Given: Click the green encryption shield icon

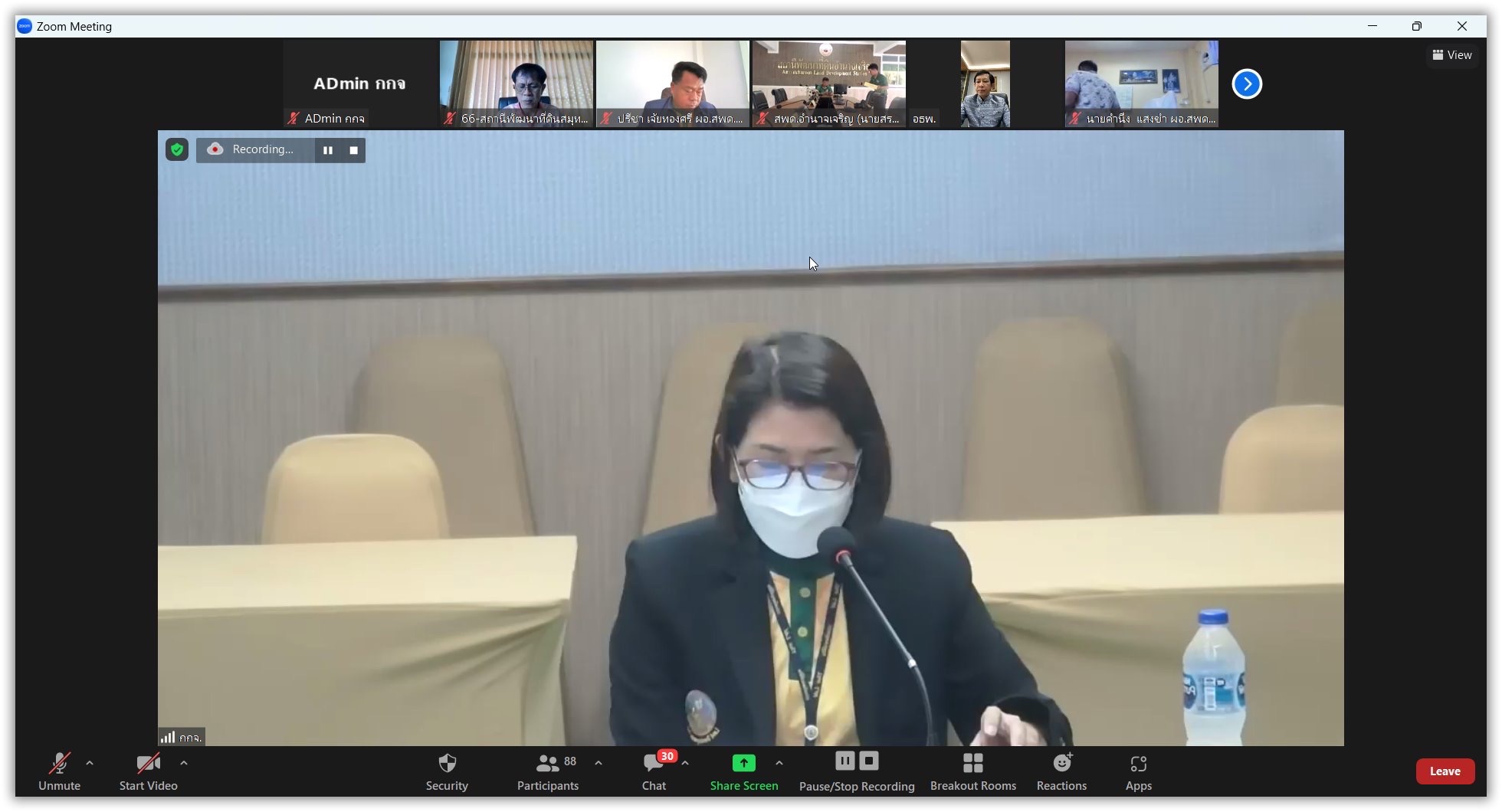Looking at the screenshot, I should [x=177, y=150].
